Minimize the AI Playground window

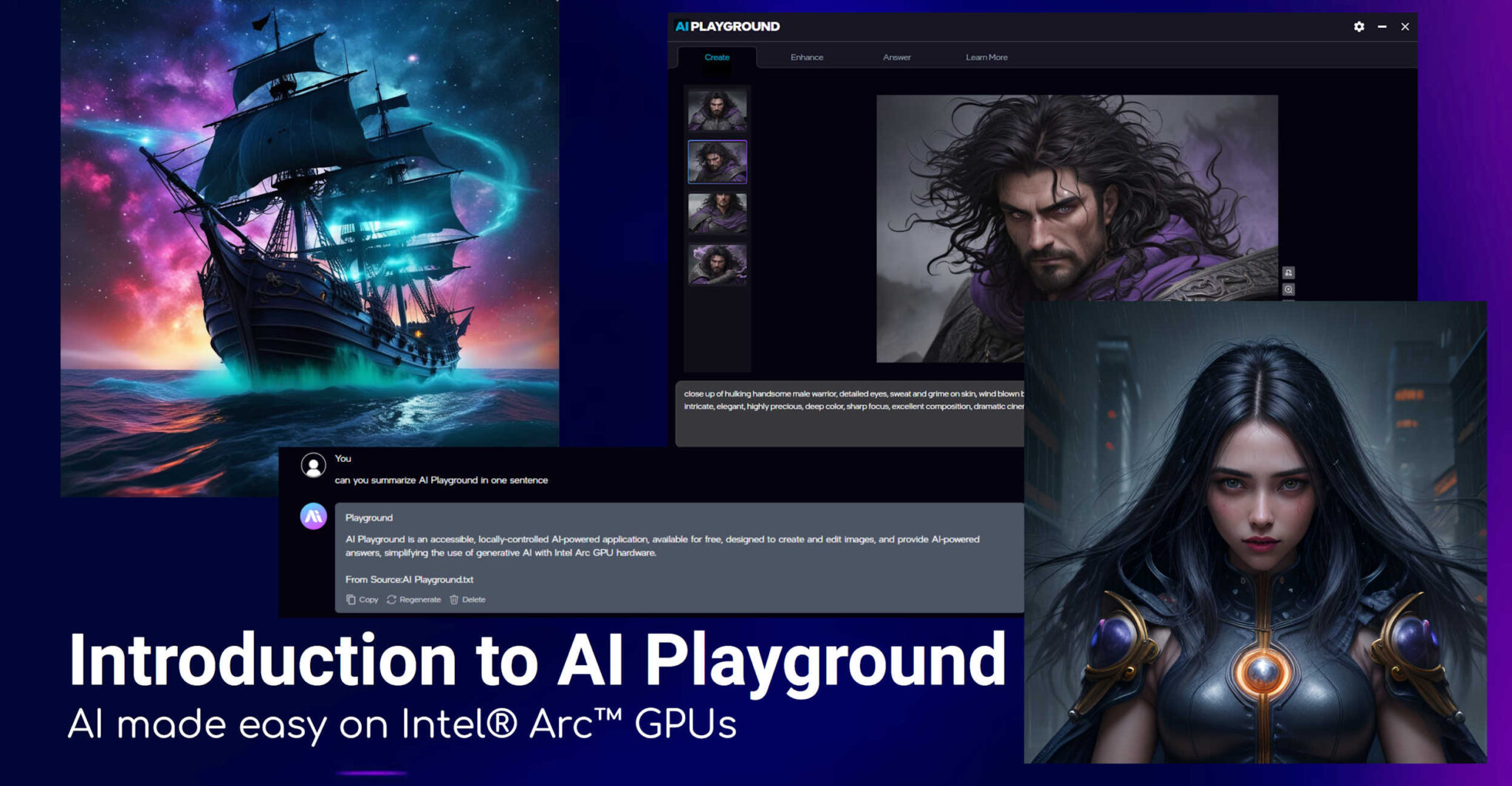pos(1382,27)
